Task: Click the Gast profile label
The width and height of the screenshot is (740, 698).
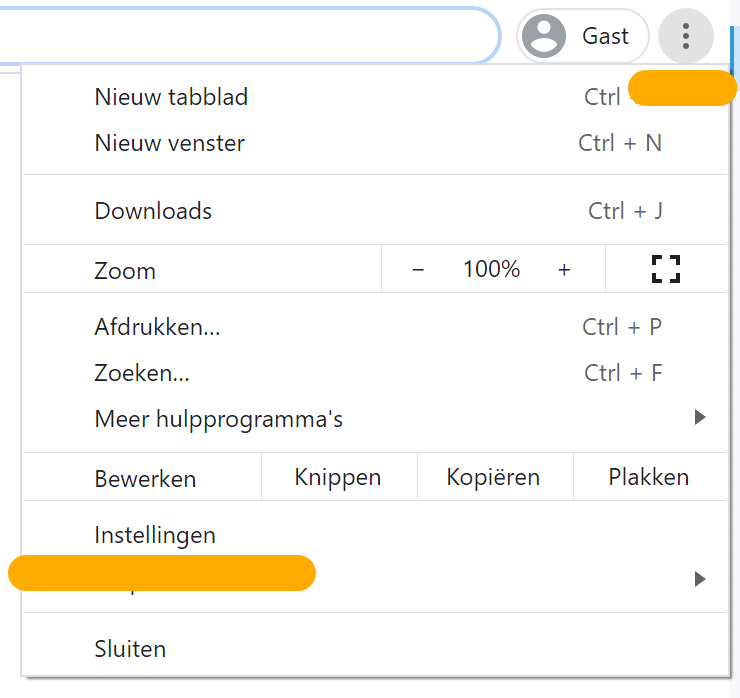Action: point(605,36)
